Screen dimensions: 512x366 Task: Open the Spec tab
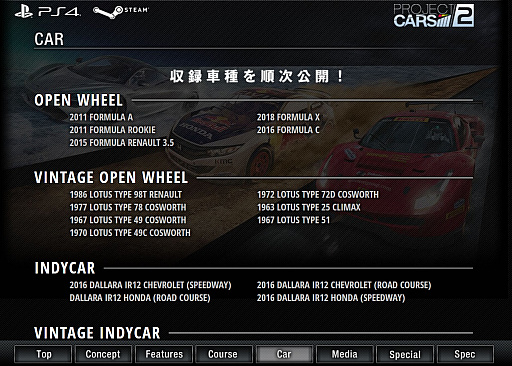click(465, 354)
